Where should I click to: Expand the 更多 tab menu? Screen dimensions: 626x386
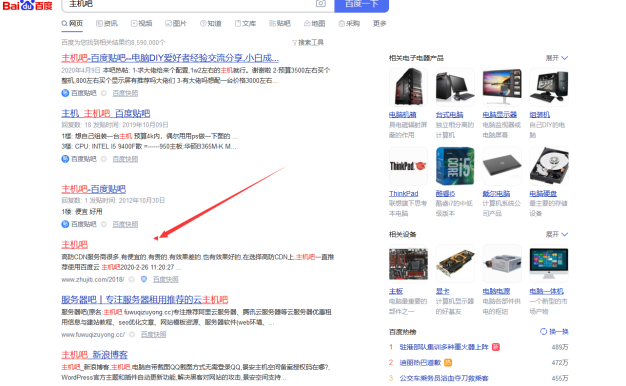[380, 24]
